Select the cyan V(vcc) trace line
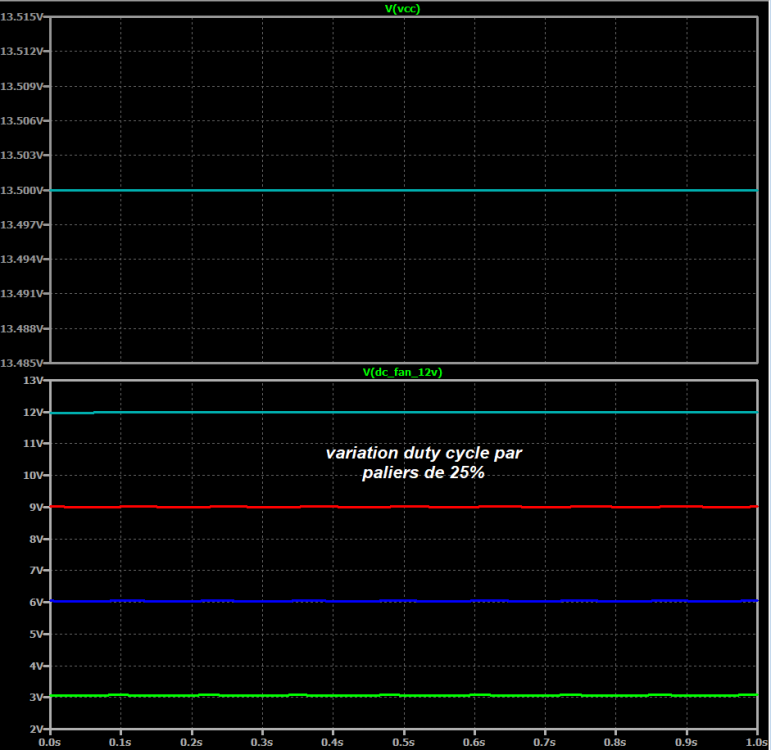Screen dimensions: 771x750 [x=403, y=190]
